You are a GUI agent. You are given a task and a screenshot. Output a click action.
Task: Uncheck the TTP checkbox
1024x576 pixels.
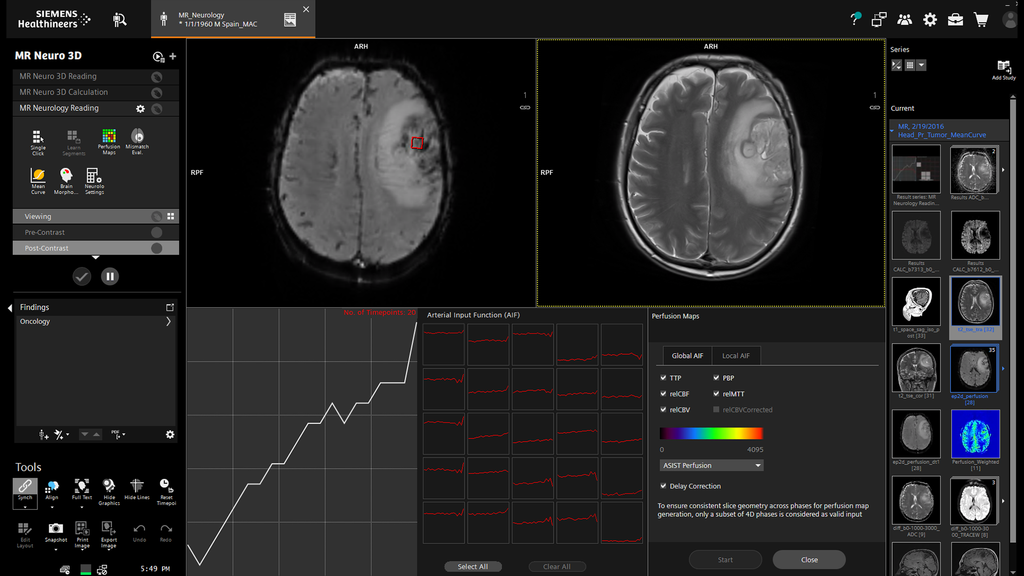[664, 379]
